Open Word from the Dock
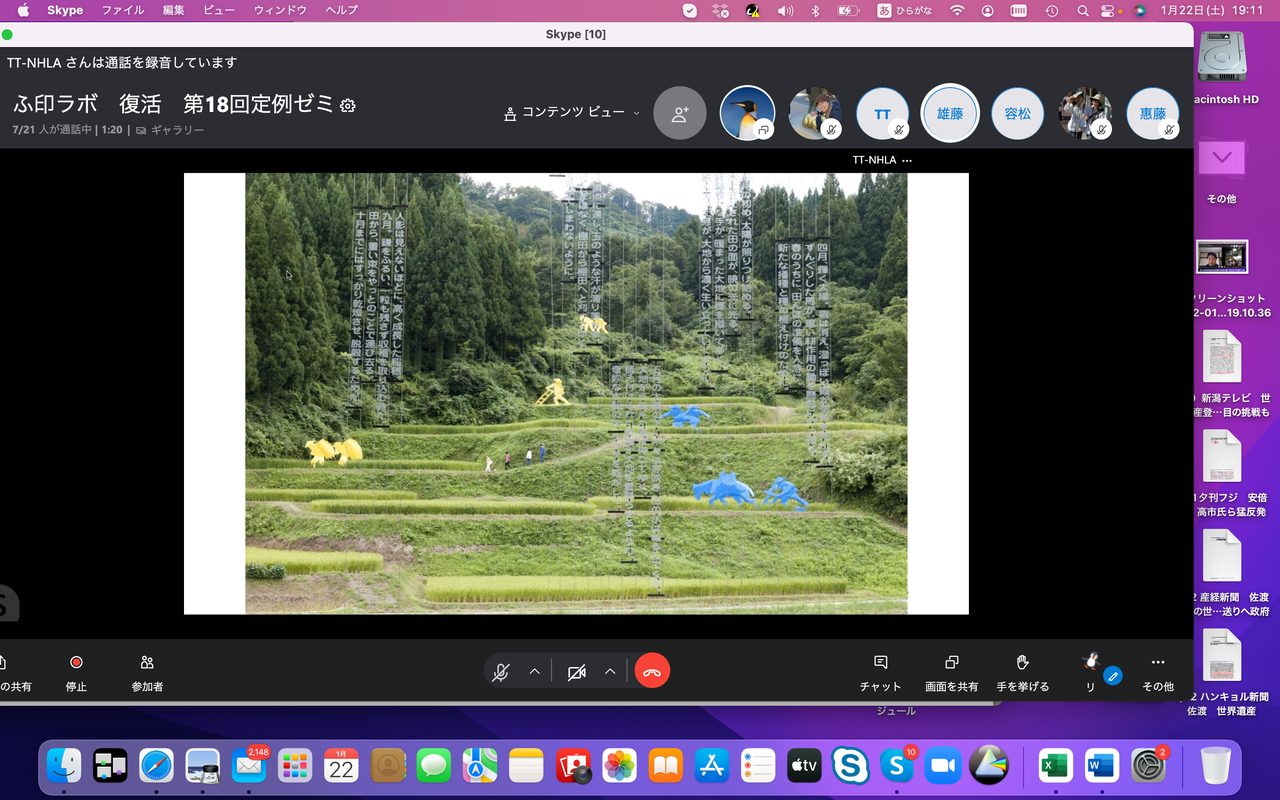Screen dimensions: 1280x800 1102,766
